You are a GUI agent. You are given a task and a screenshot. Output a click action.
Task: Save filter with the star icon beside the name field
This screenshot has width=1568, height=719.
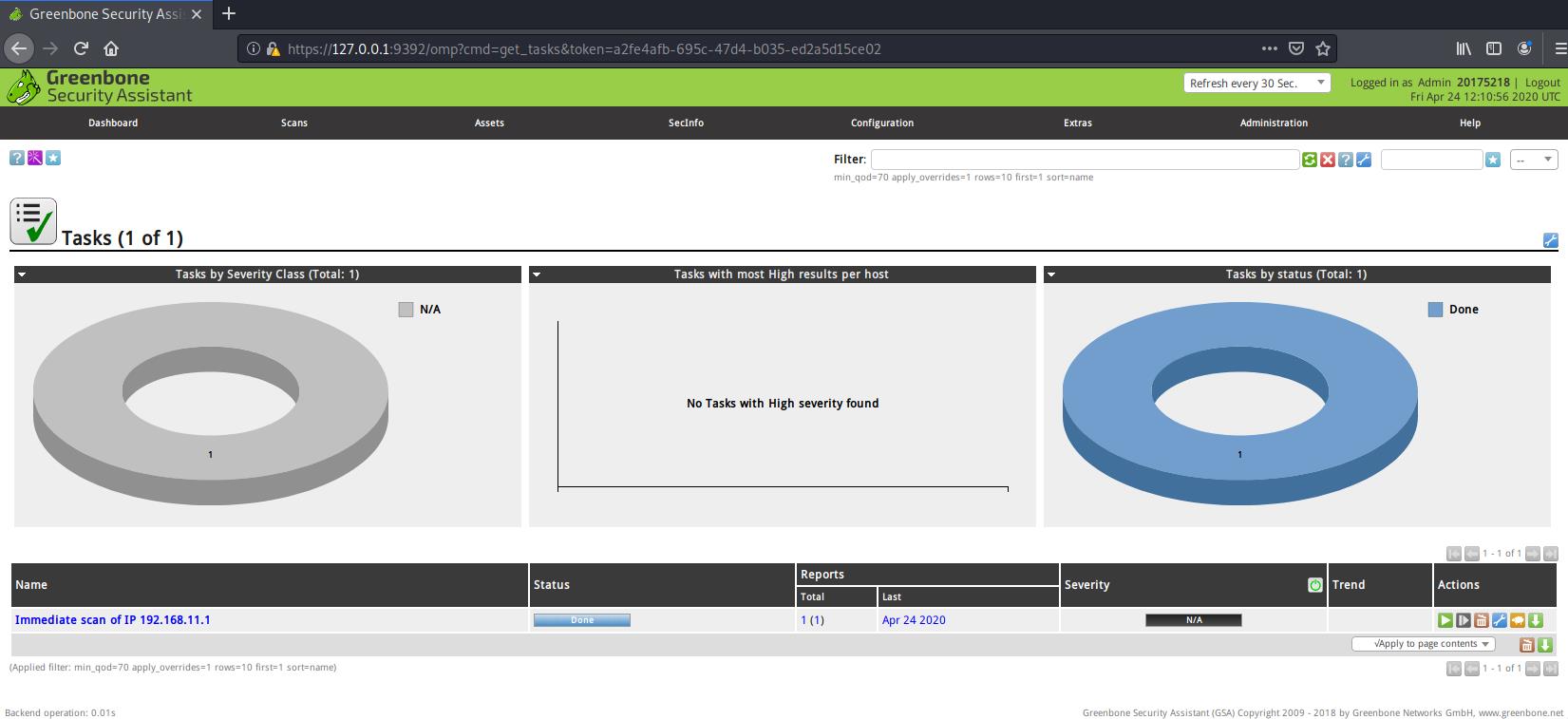click(1493, 160)
